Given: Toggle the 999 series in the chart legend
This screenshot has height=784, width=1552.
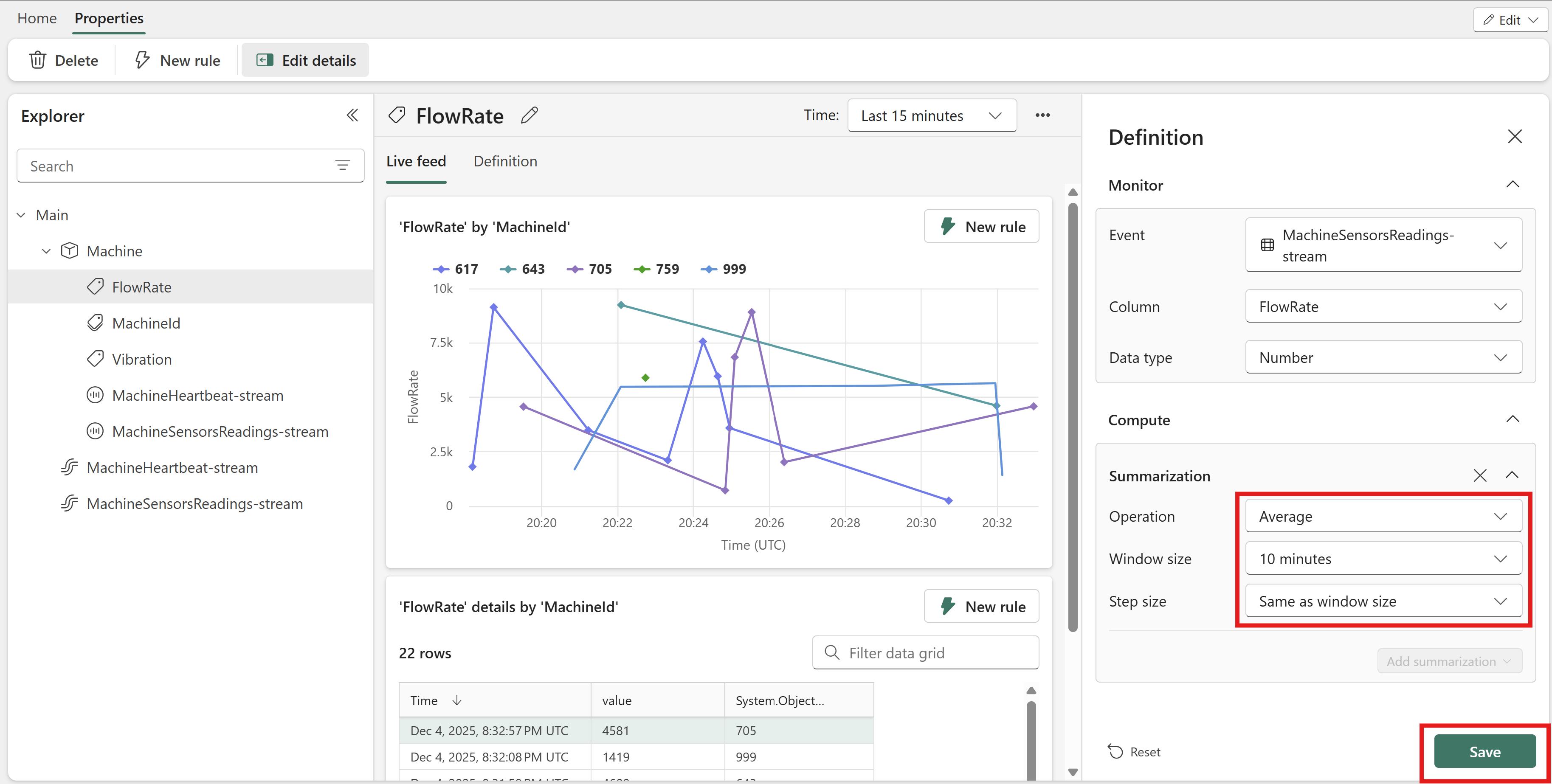Looking at the screenshot, I should 723,269.
